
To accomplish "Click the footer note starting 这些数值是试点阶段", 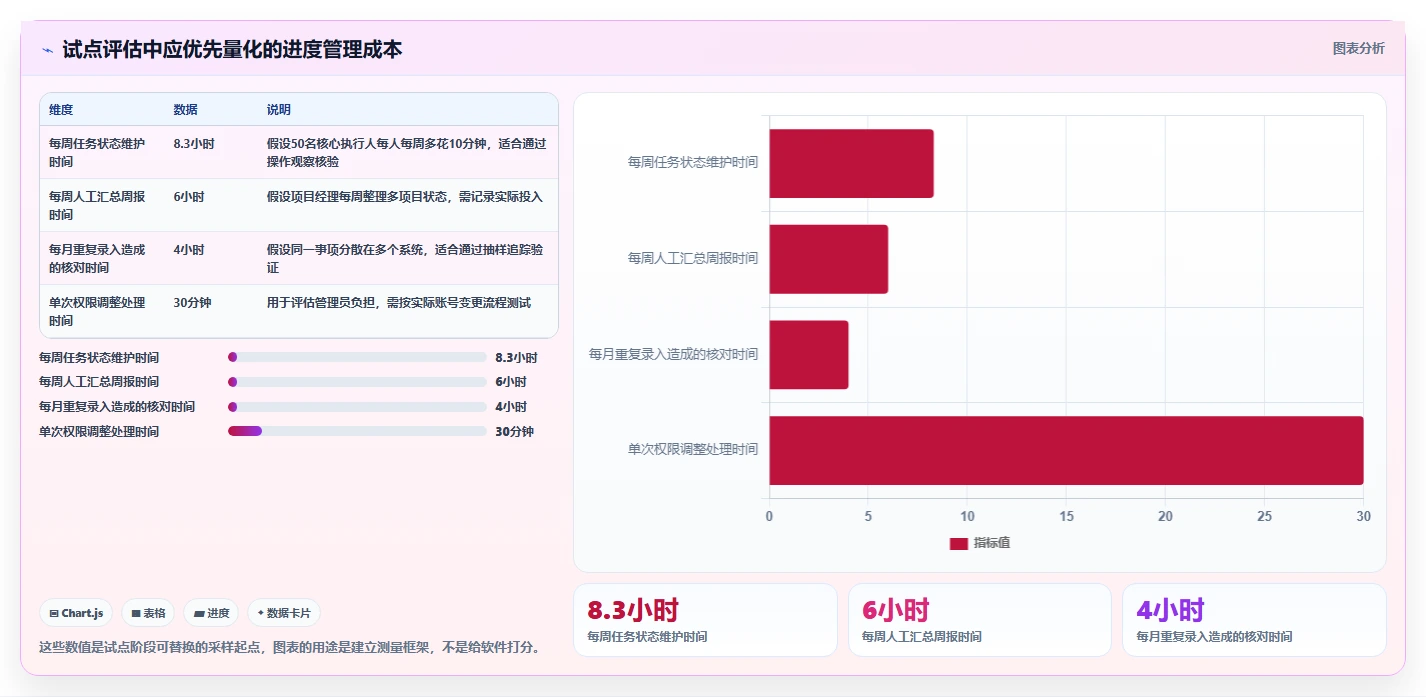I will tap(293, 648).
